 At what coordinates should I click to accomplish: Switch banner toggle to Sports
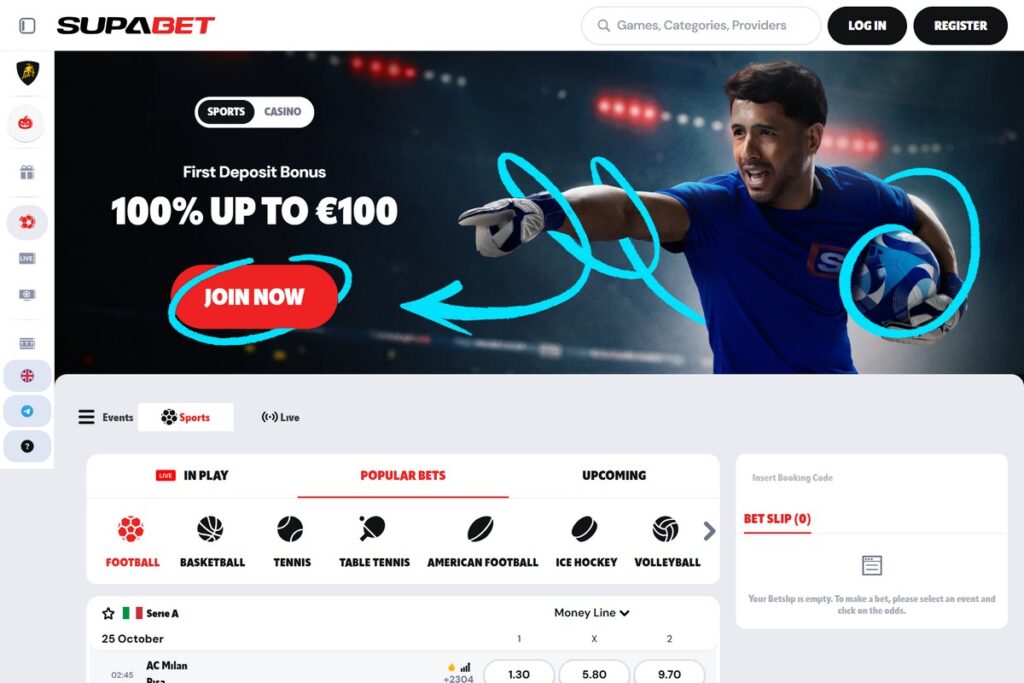pyautogui.click(x=226, y=112)
